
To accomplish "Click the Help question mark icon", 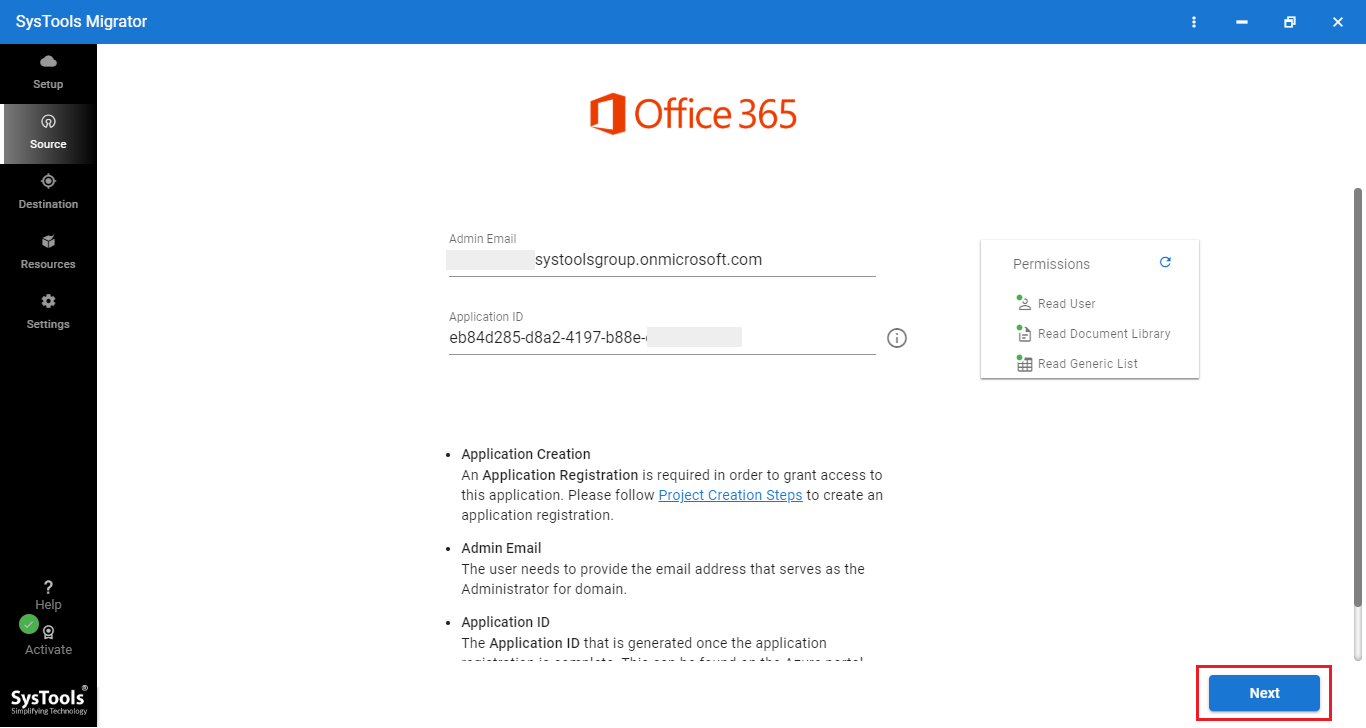I will [48, 587].
